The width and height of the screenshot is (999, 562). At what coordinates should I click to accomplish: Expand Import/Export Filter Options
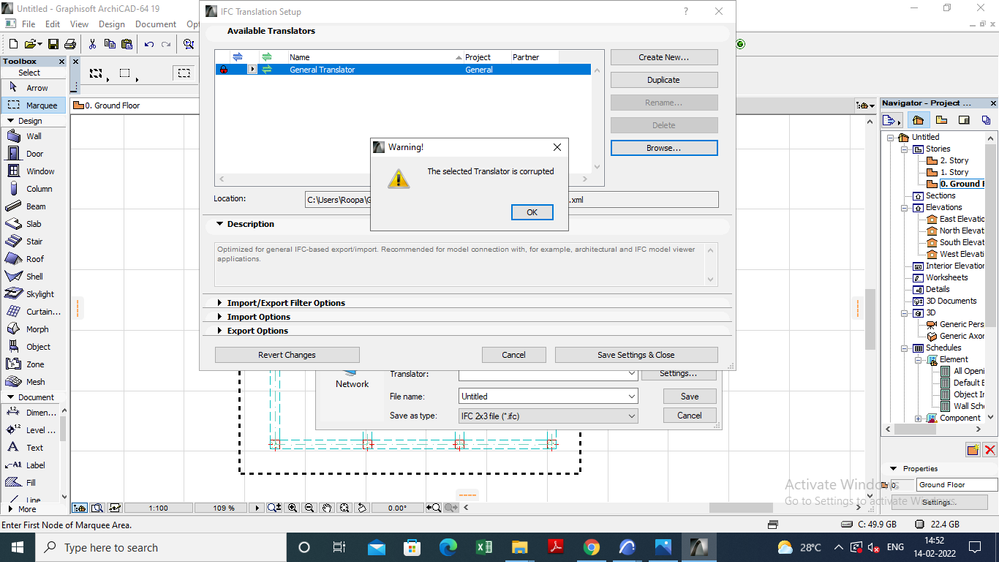pos(220,303)
